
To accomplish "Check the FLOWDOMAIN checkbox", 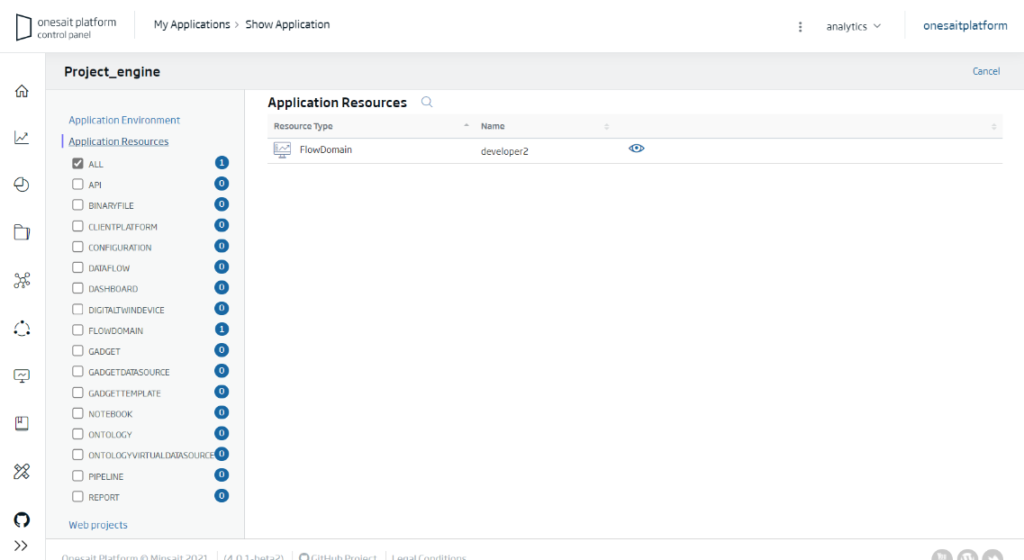I will pyautogui.click(x=78, y=330).
